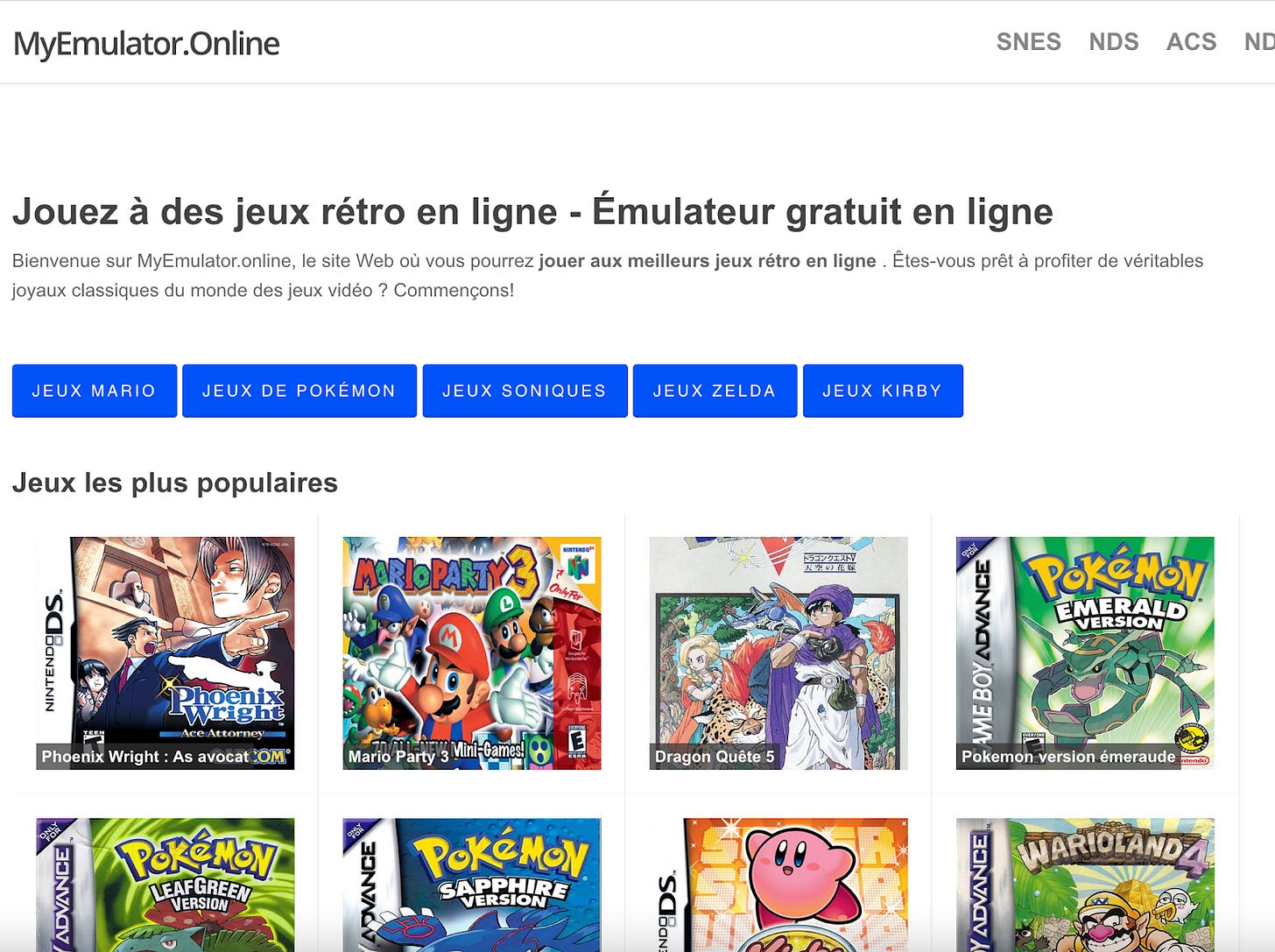The image size is (1275, 952).
Task: Open JEUX ZELDA category
Action: coord(715,391)
